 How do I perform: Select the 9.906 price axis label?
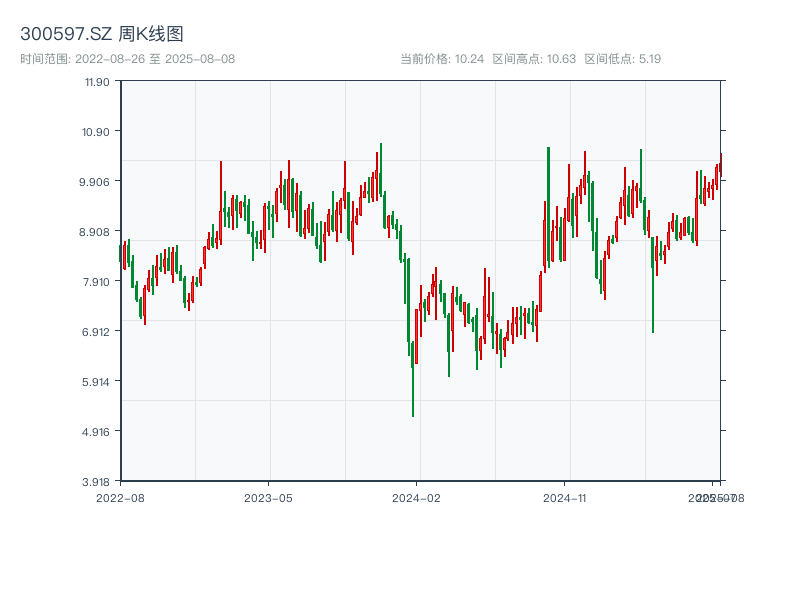point(97,182)
